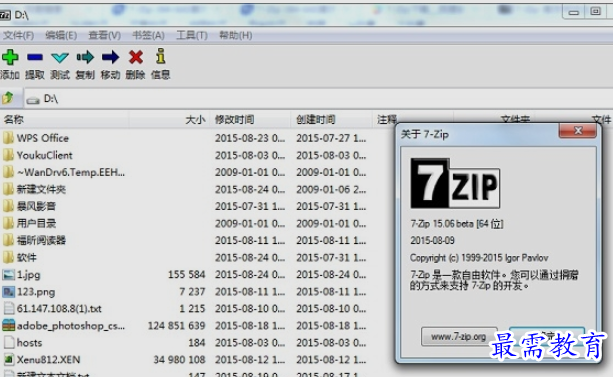
Task: Click the 7-Zip title bar app icon
Action: click(5, 15)
